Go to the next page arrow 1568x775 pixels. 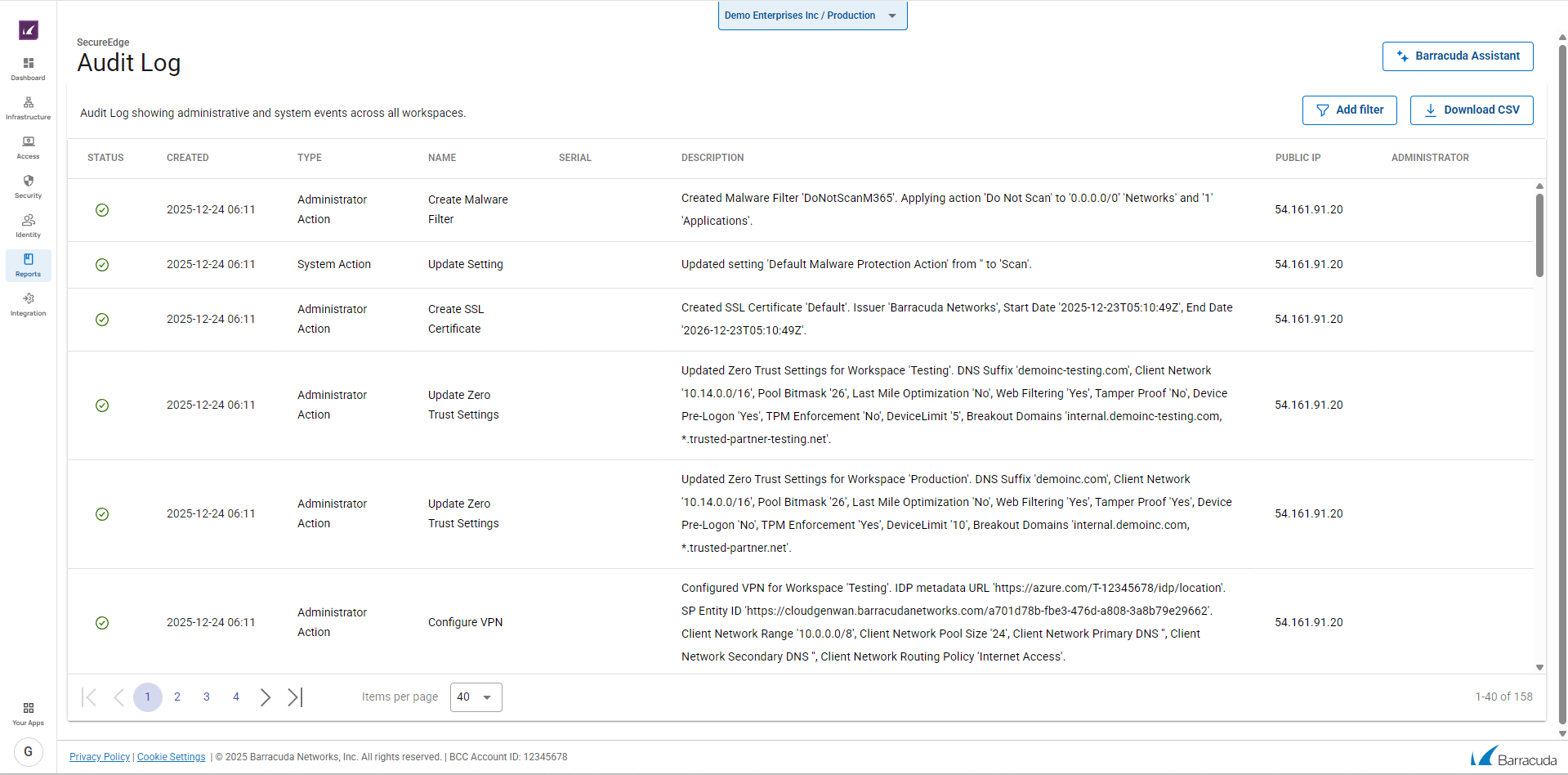[x=266, y=697]
